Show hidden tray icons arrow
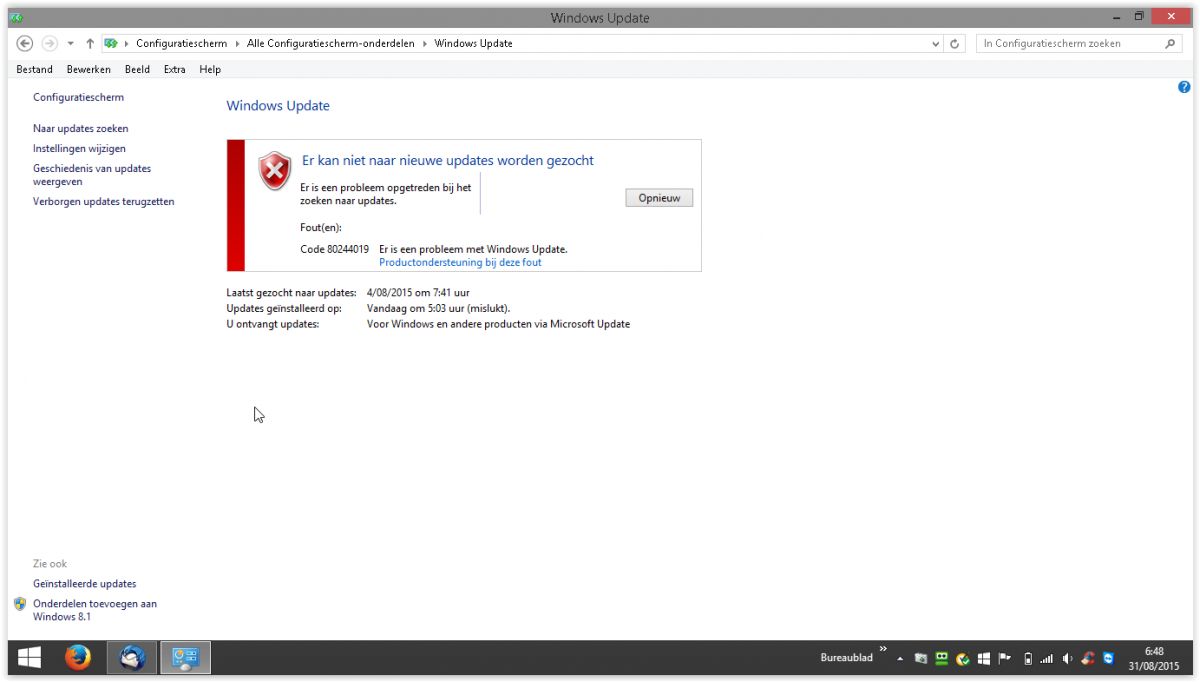The width and height of the screenshot is (1200, 682). point(900,659)
